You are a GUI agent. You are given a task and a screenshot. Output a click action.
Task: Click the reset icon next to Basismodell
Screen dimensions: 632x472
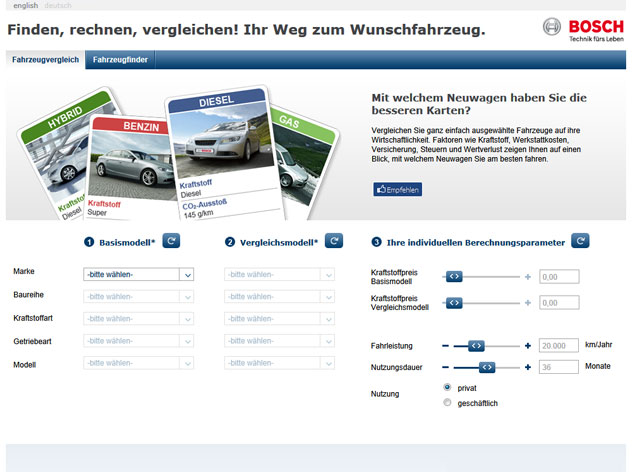coord(172,241)
